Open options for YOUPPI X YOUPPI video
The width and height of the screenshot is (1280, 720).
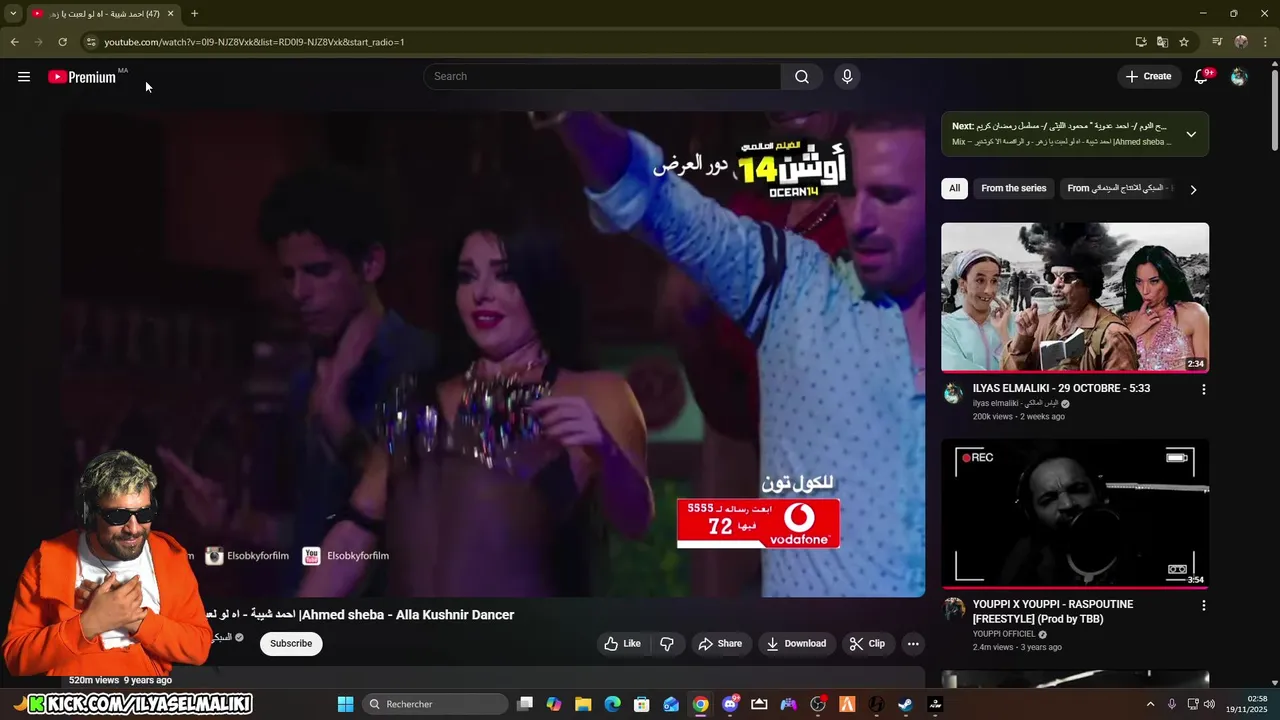tap(1203, 605)
